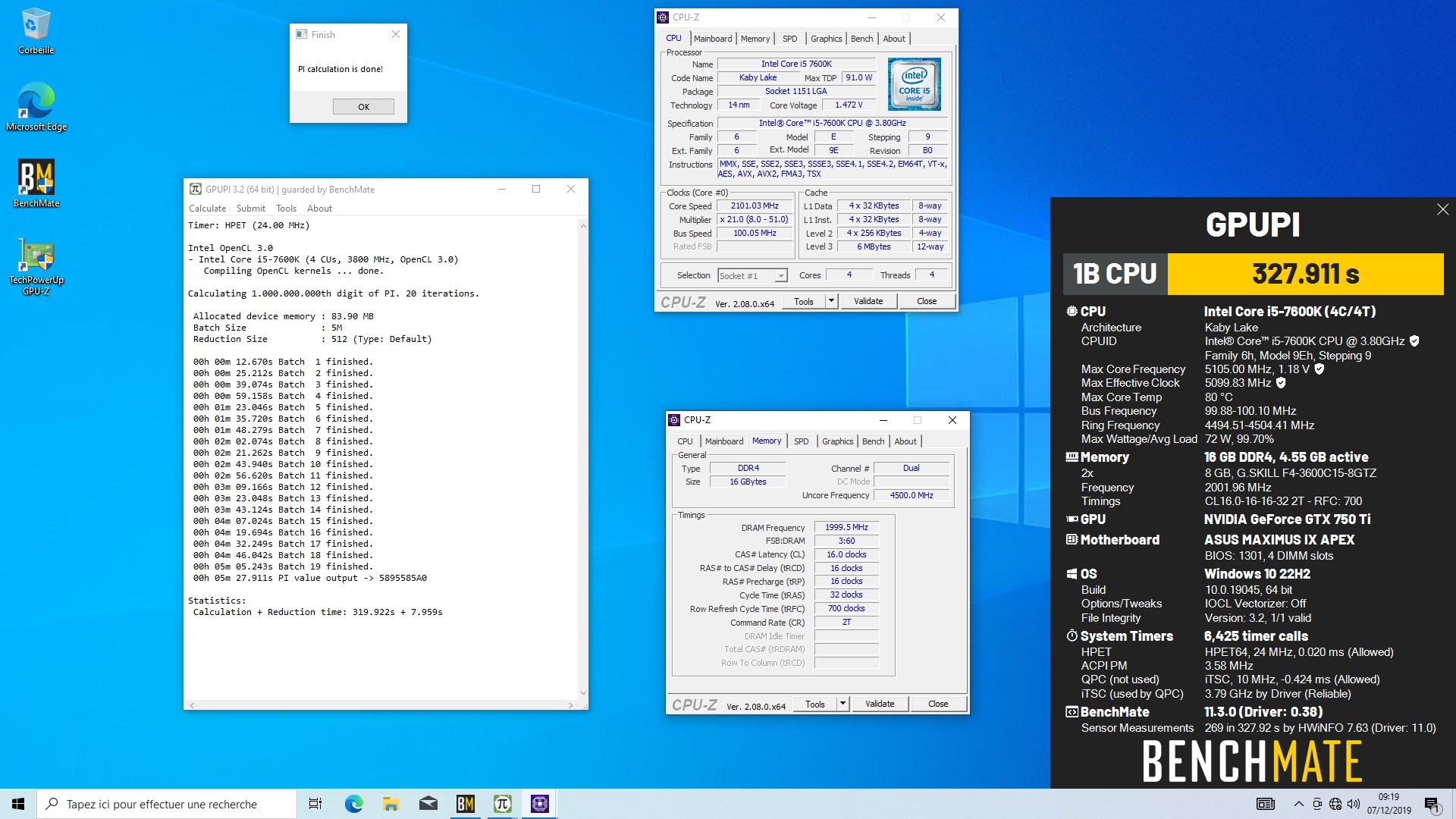This screenshot has height=819, width=1456.
Task: Click the 327.911 s score banner
Action: (x=1305, y=274)
